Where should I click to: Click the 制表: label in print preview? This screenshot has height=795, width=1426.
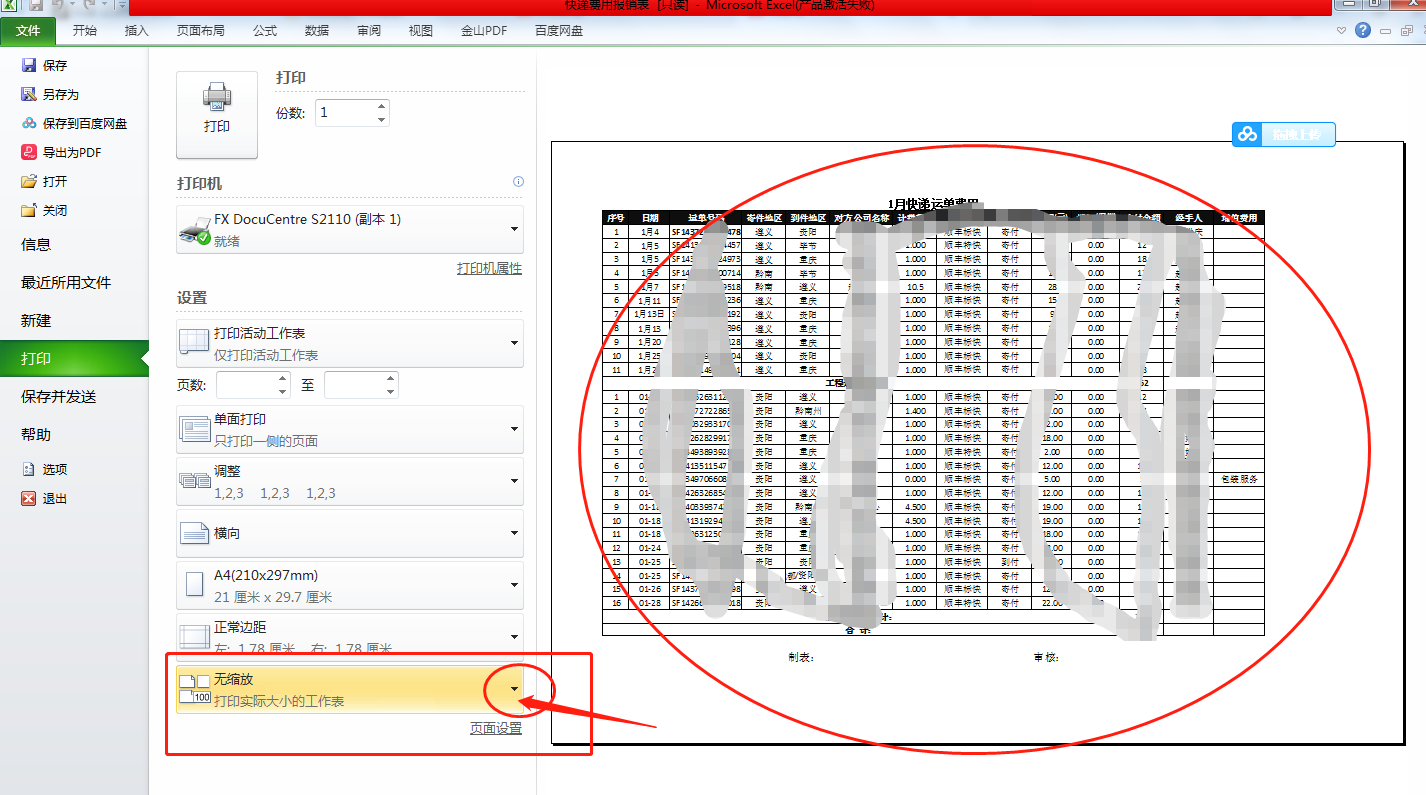point(801,658)
